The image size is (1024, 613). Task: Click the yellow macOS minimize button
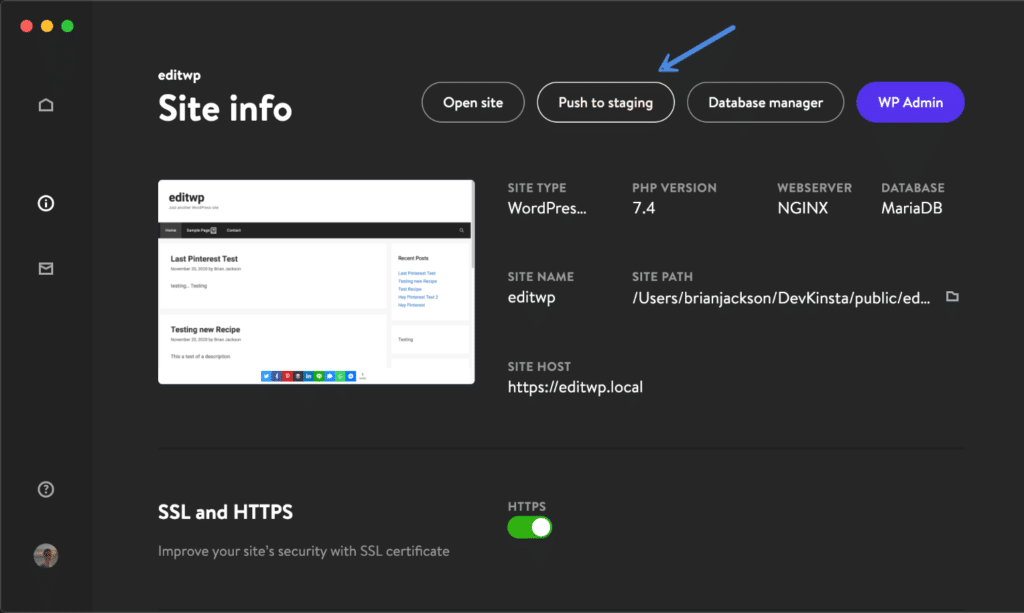(x=47, y=26)
